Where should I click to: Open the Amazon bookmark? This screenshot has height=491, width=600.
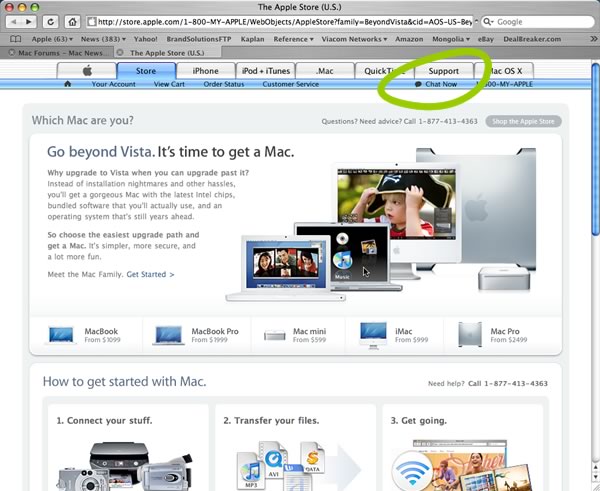[x=409, y=39]
